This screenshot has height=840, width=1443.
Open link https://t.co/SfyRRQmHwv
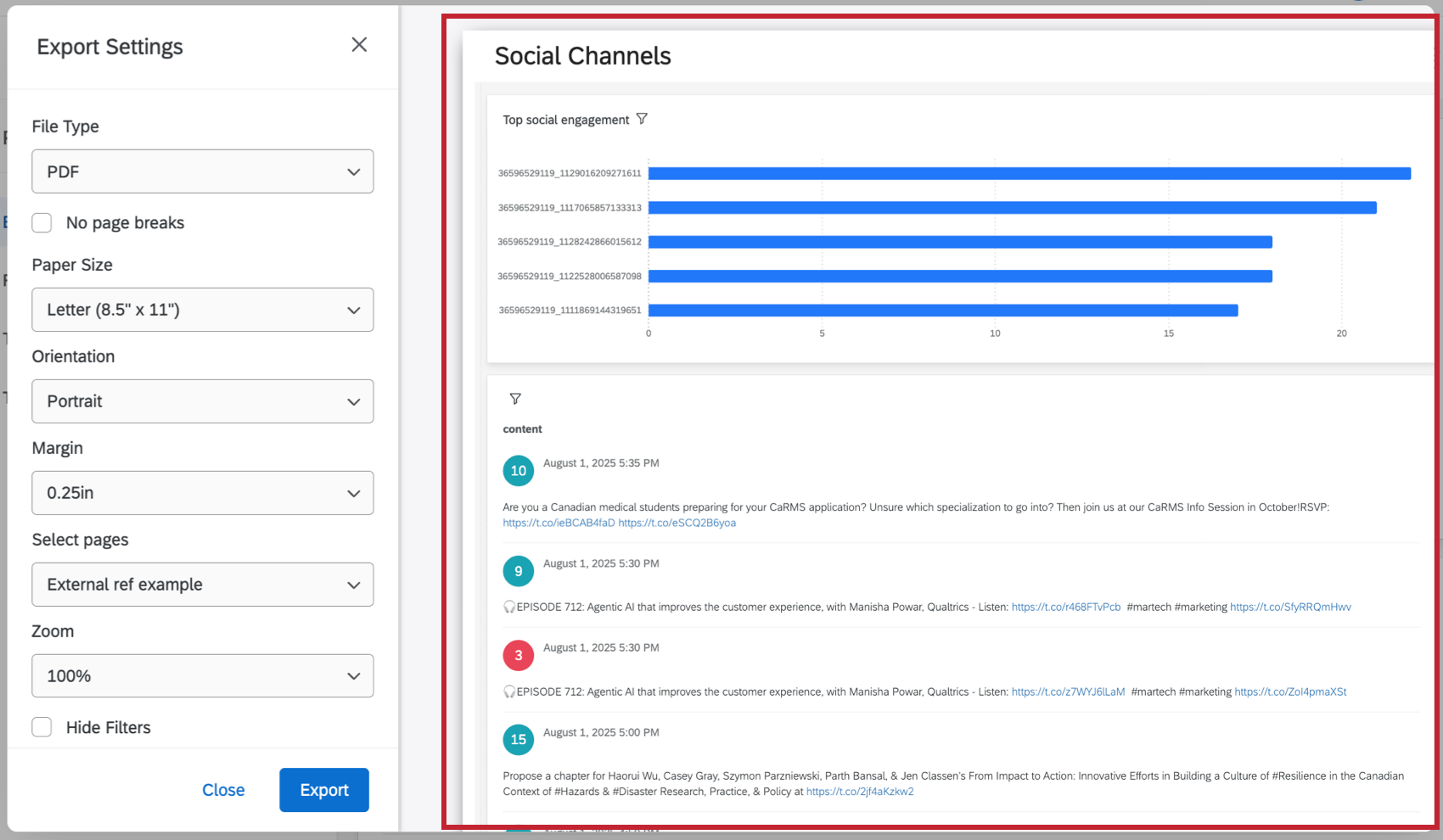point(1290,608)
